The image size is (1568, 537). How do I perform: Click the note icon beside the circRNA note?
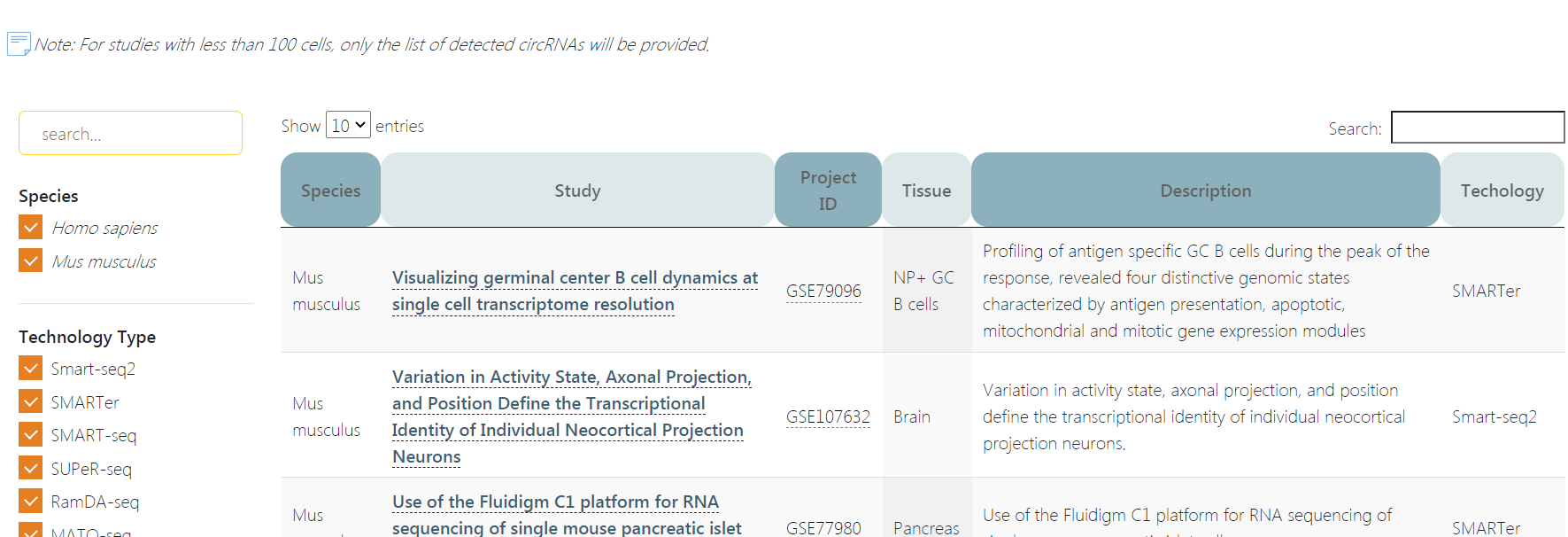pyautogui.click(x=19, y=43)
